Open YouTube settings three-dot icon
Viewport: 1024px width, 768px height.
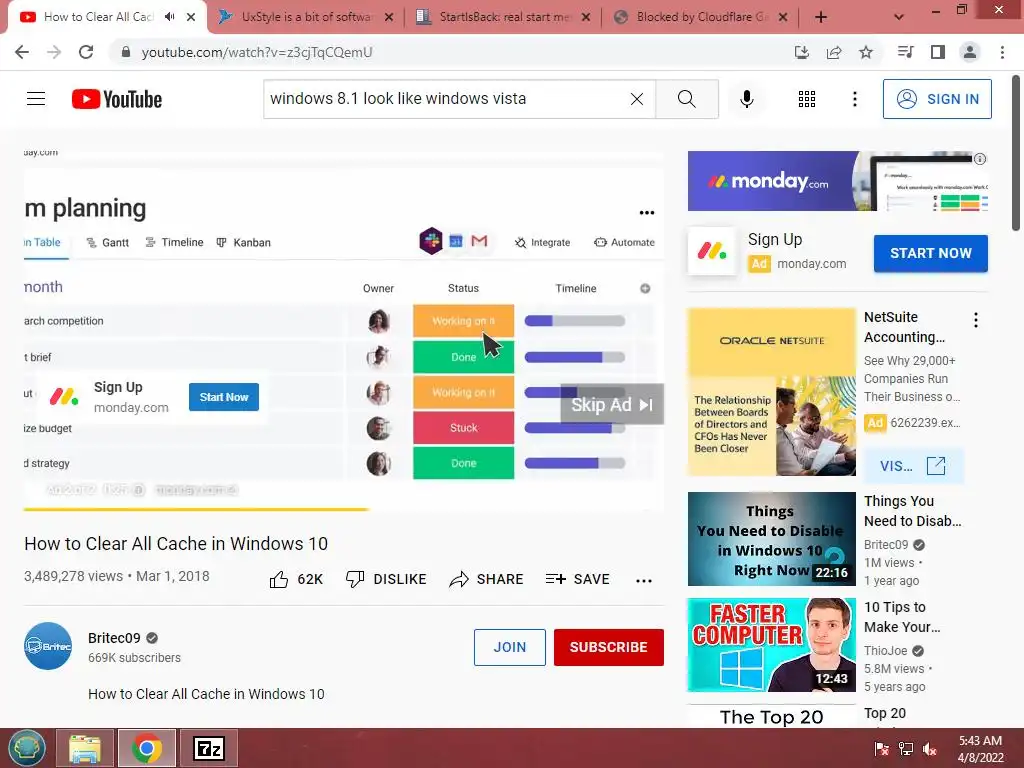pos(855,99)
